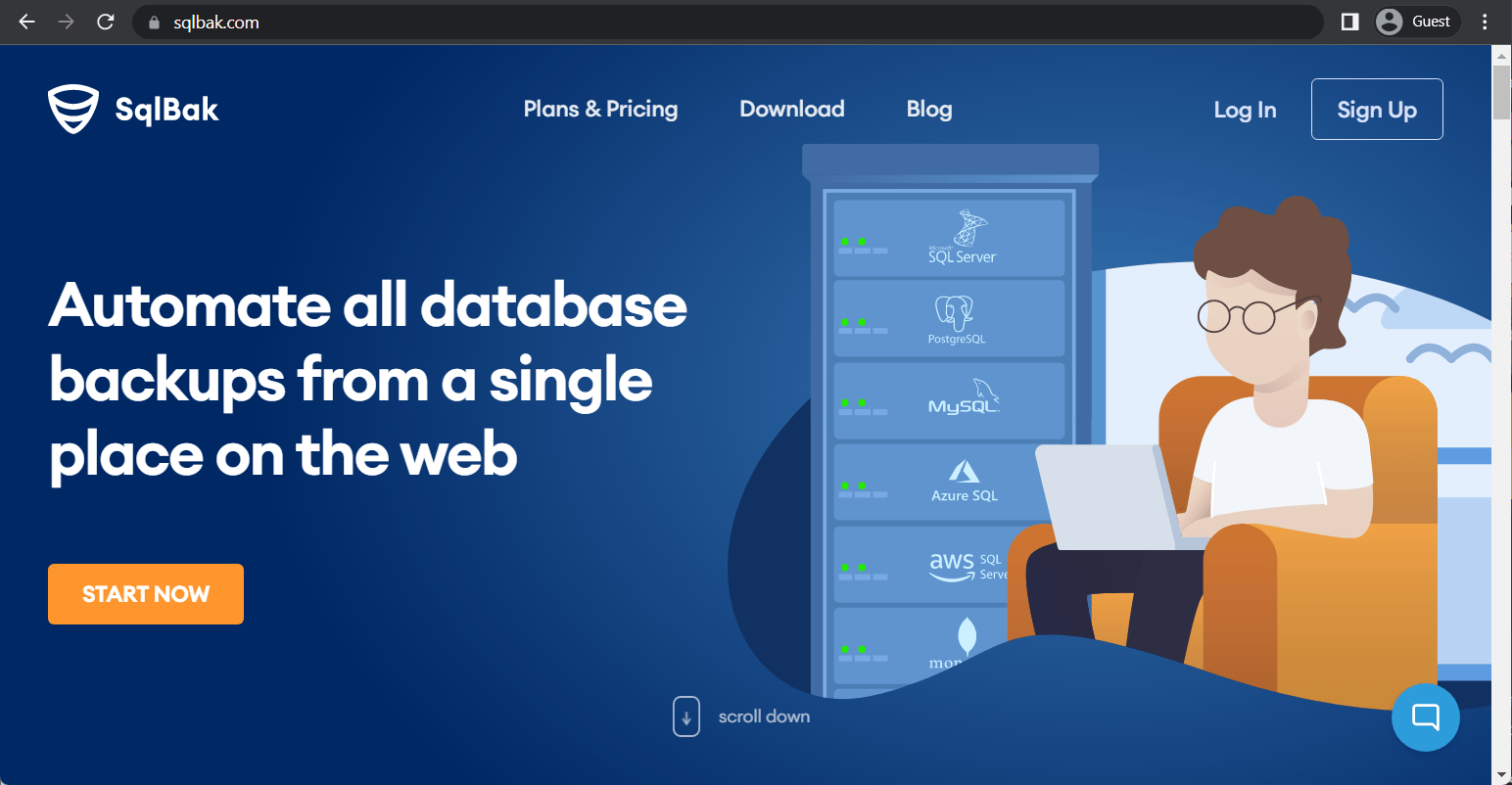
Task: Open the live chat bubble icon
Action: click(1425, 716)
